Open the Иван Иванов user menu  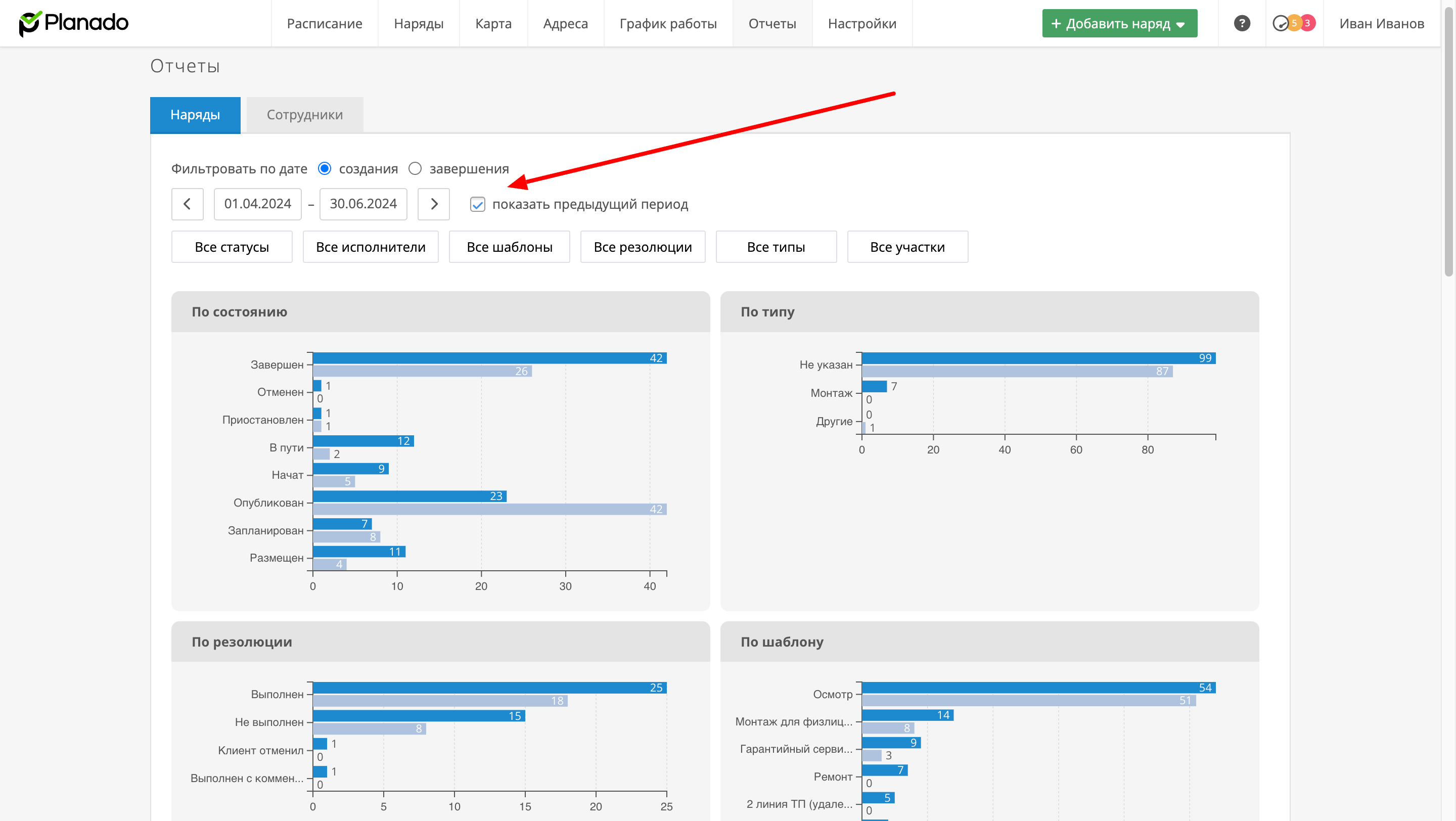[1381, 23]
